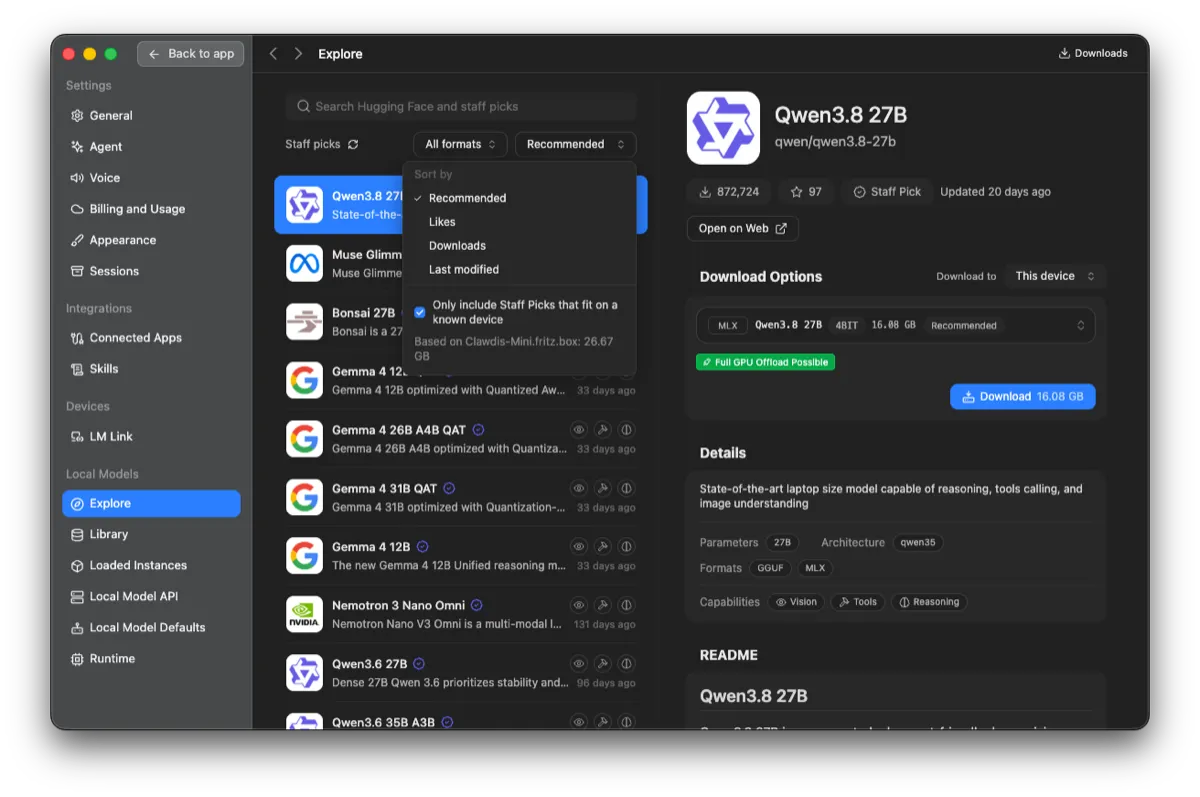
Task: Click the Back to app button
Action: click(191, 54)
